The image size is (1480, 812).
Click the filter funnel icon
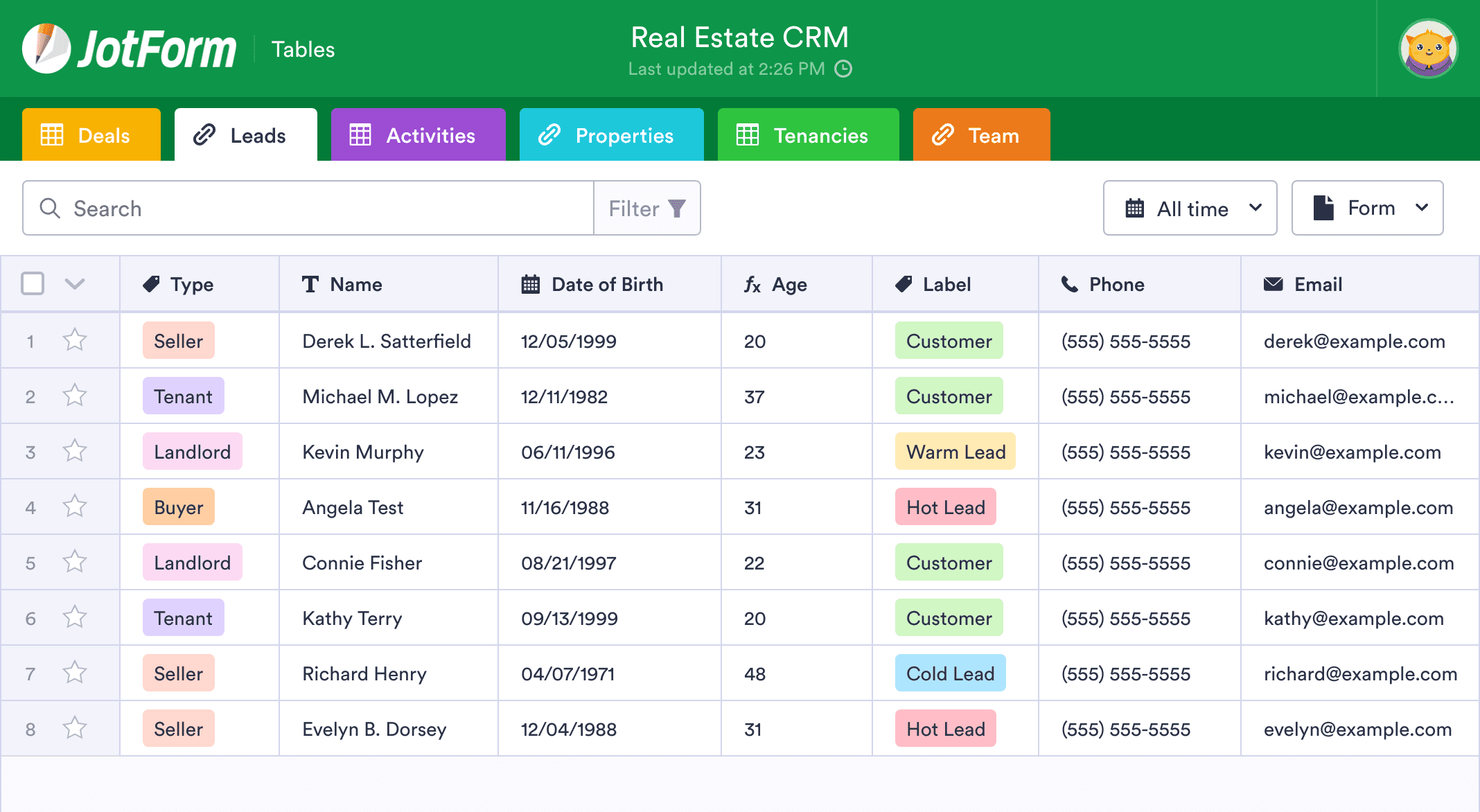point(676,209)
